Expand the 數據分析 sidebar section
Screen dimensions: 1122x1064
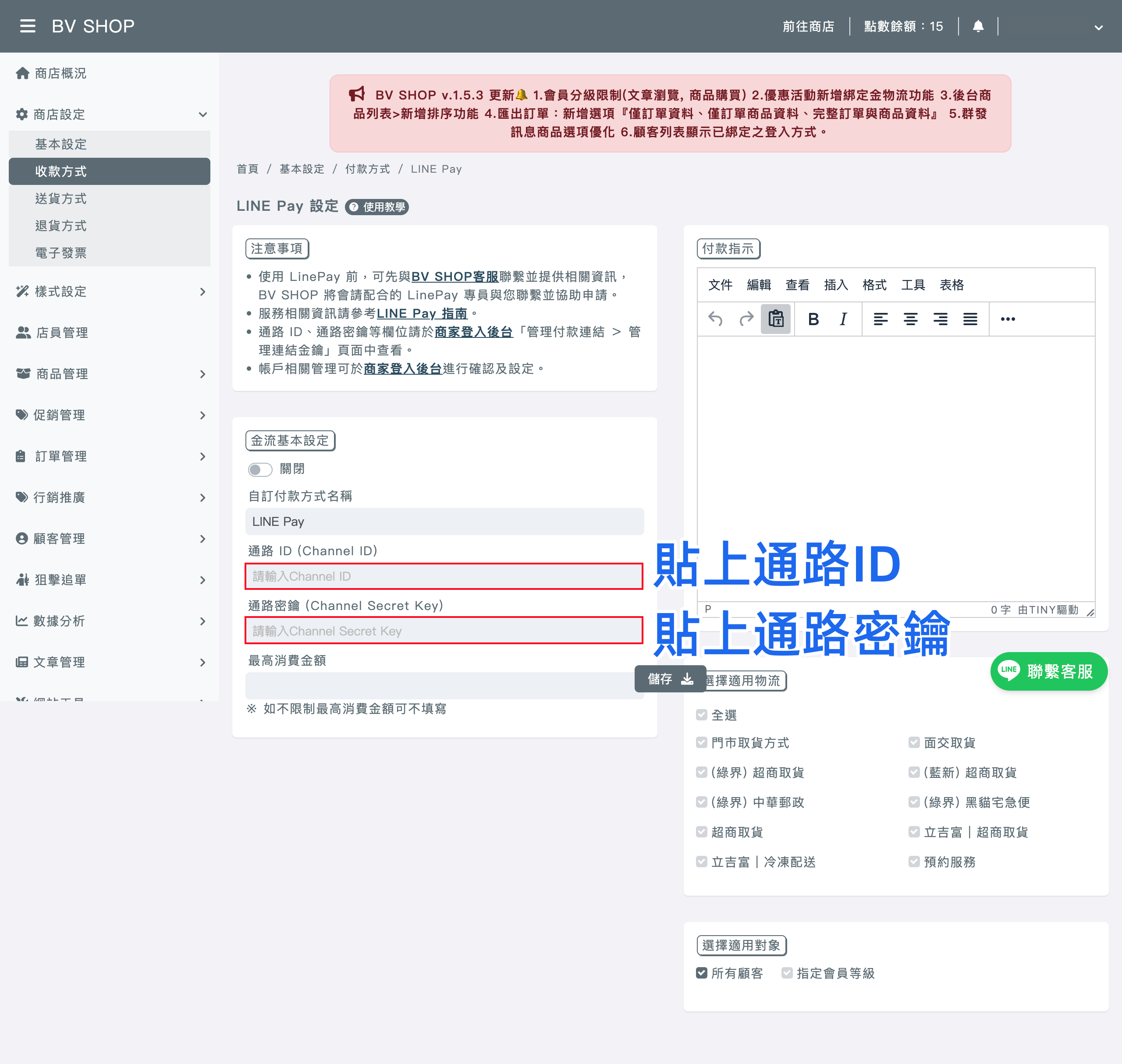click(110, 621)
